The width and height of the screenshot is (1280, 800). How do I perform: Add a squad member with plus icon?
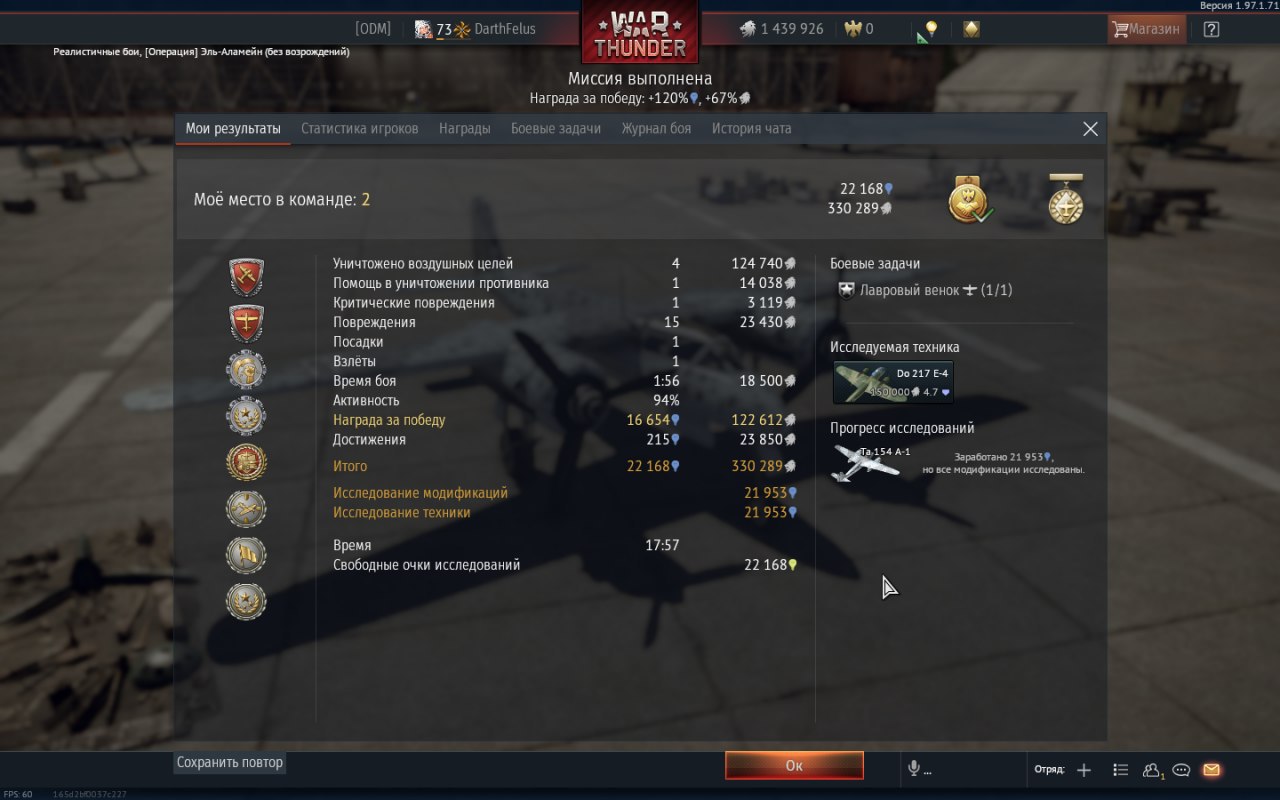click(x=1084, y=770)
